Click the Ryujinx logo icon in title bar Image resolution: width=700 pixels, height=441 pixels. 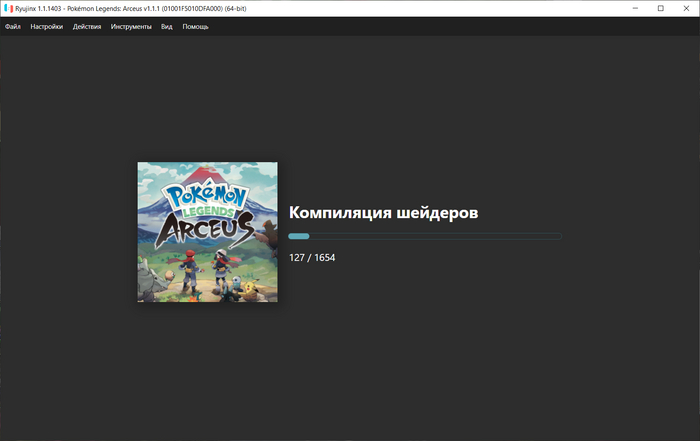[8, 8]
